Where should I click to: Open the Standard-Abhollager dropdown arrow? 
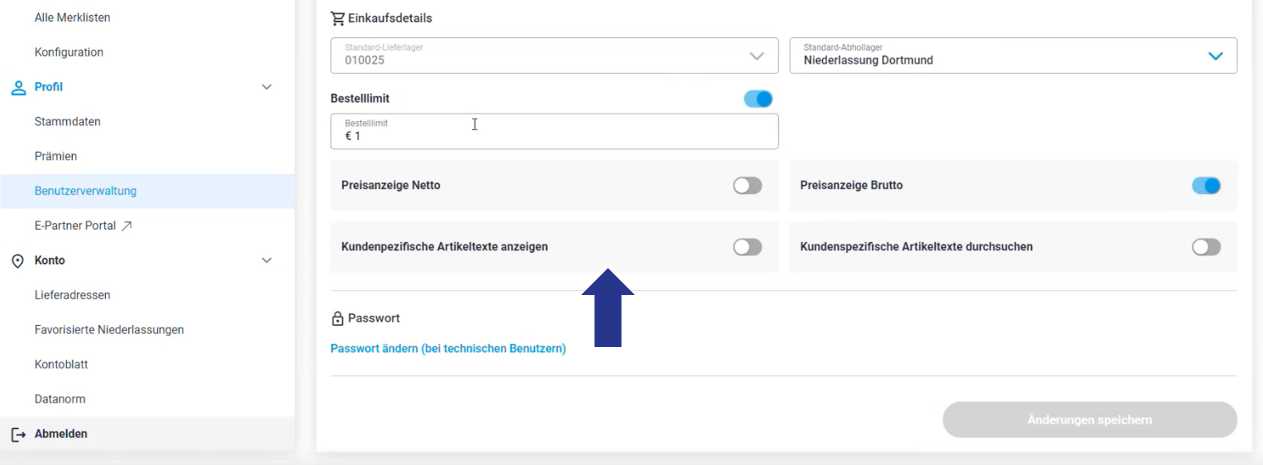pyautogui.click(x=1216, y=56)
